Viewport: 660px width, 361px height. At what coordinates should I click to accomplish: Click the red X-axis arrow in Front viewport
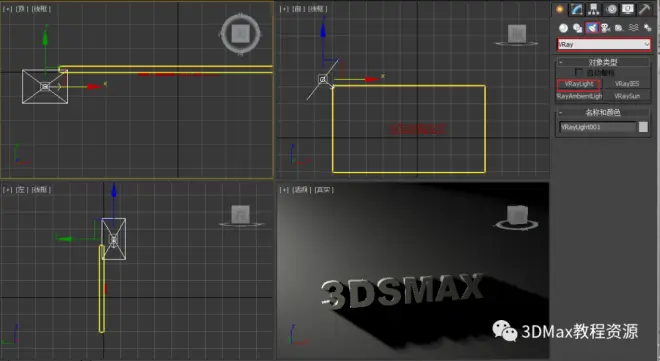tap(372, 79)
